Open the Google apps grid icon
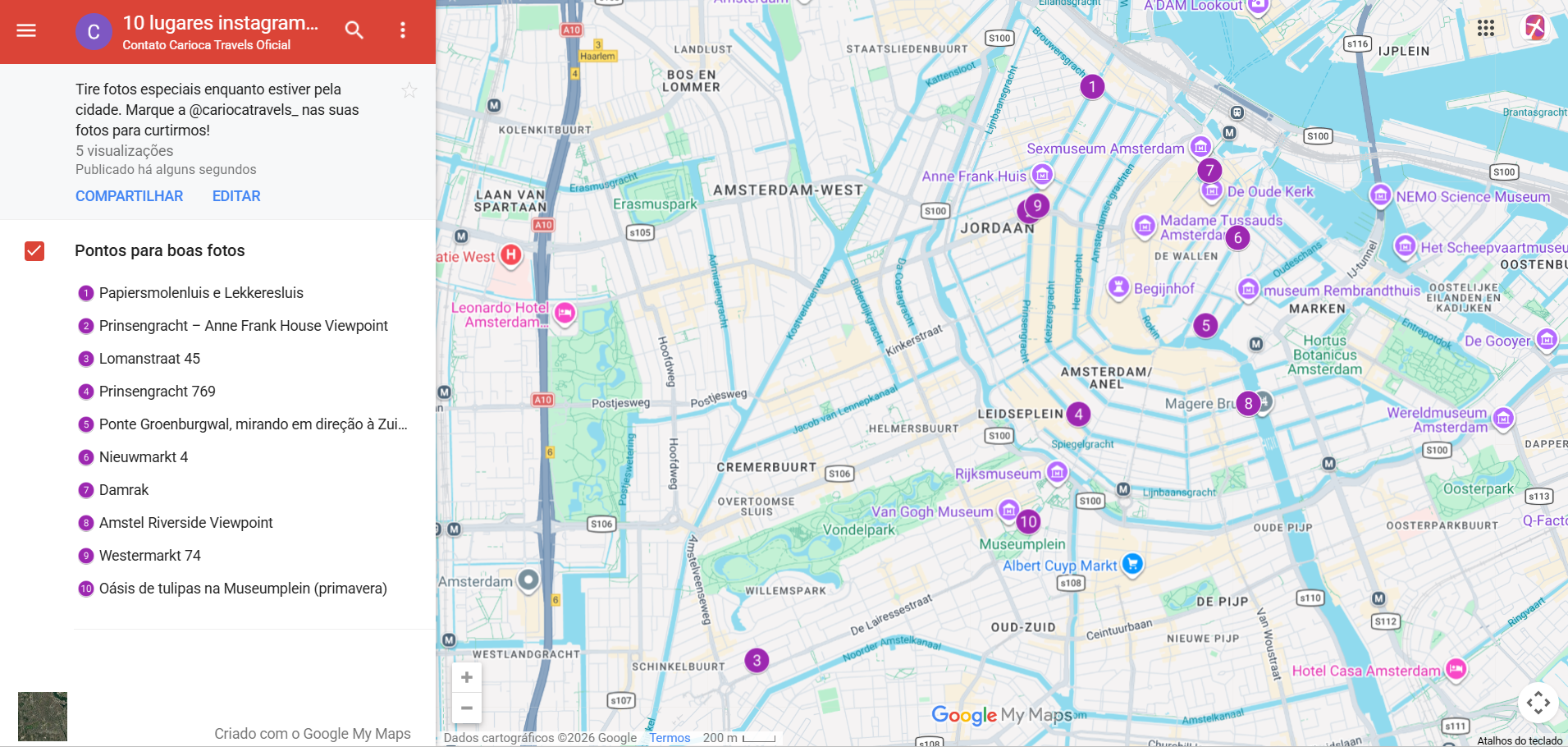Image resolution: width=1568 pixels, height=747 pixels. pyautogui.click(x=1485, y=29)
